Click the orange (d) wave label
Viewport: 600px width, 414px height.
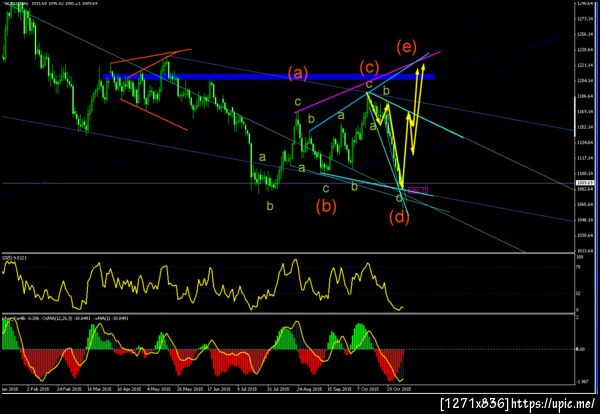[x=399, y=218]
